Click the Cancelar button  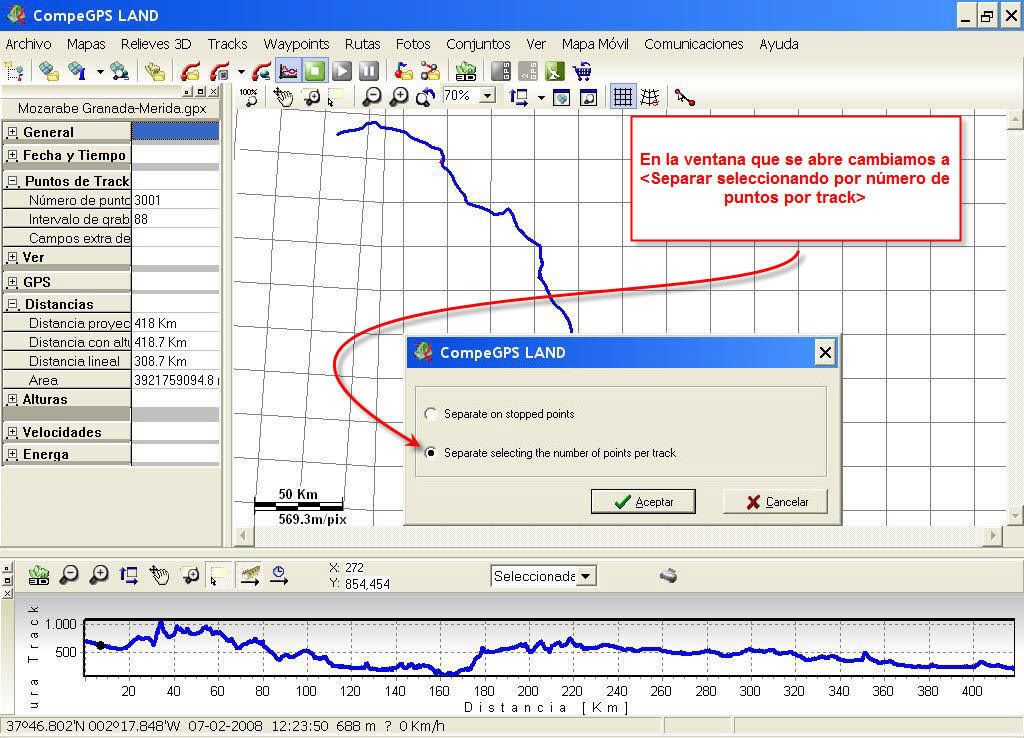point(775,502)
